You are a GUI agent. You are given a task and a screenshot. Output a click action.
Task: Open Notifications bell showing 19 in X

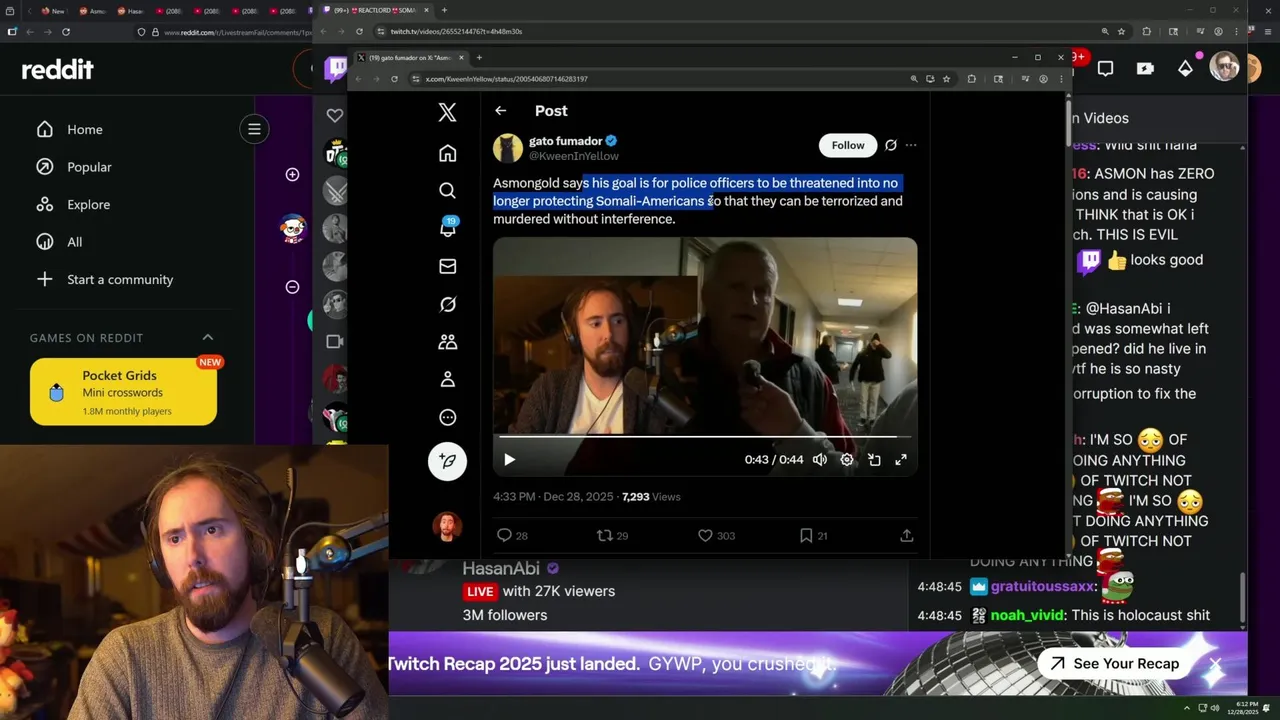447,228
